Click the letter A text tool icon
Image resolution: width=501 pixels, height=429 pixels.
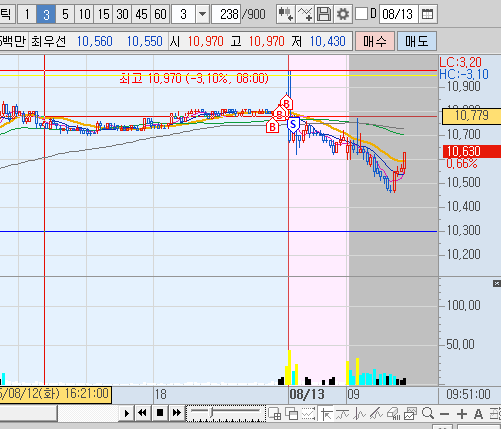[478, 414]
